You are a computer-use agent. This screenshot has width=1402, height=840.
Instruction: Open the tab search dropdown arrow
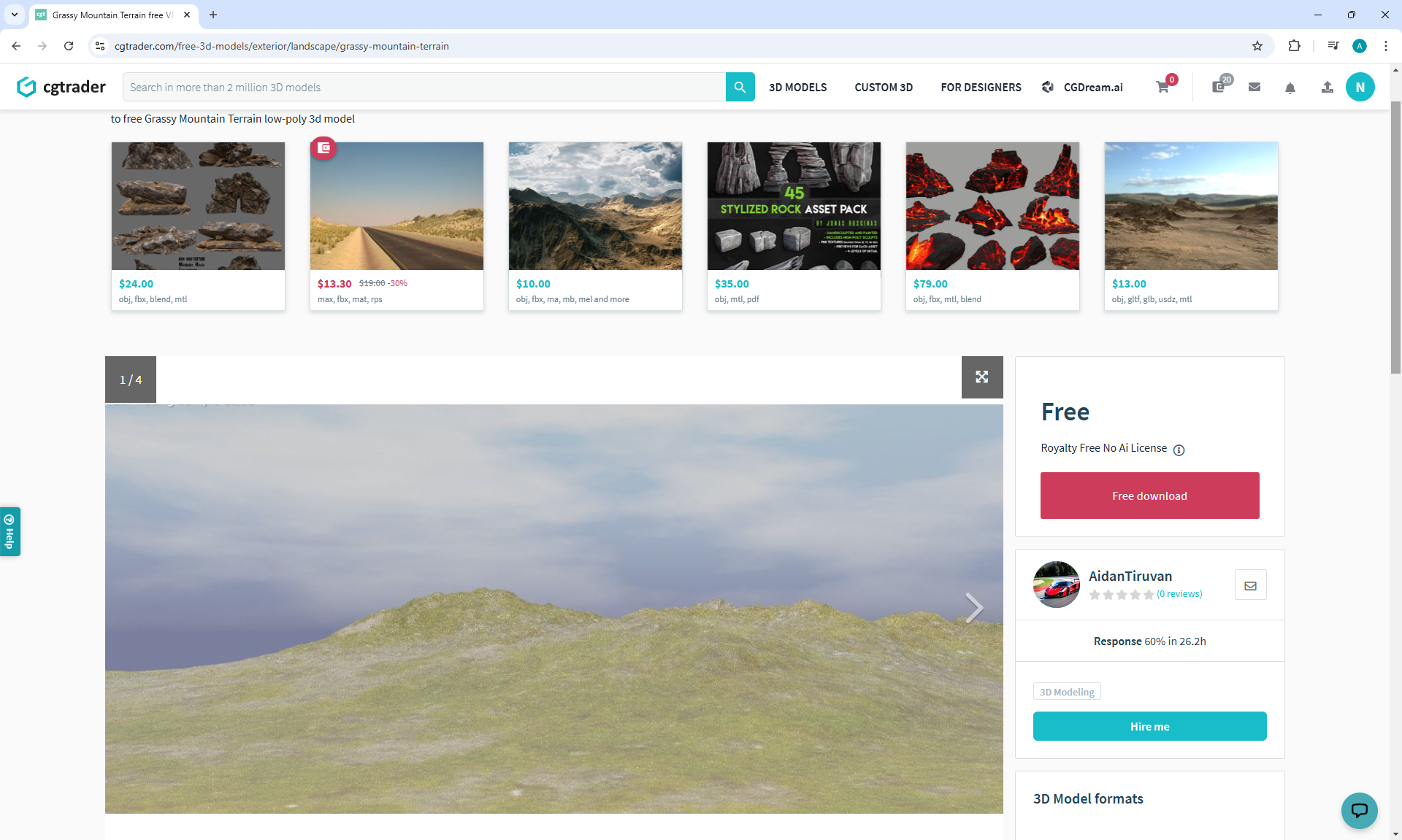[14, 15]
